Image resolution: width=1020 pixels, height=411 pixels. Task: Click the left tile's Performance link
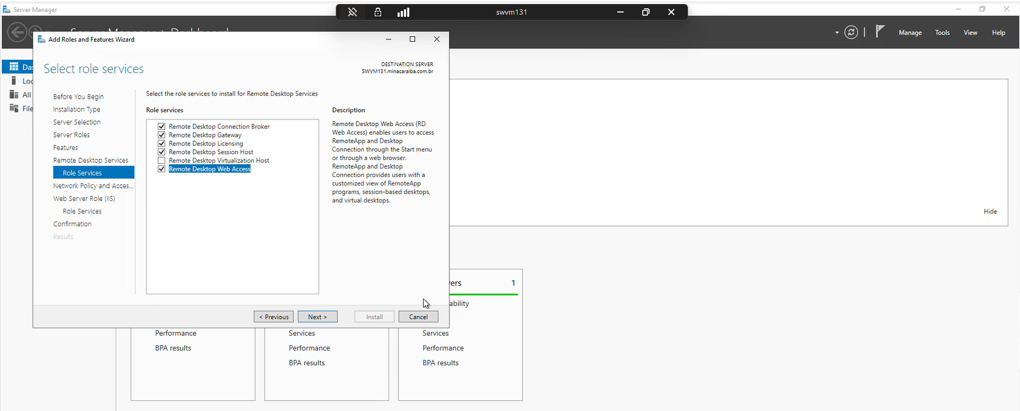pyautogui.click(x=176, y=333)
